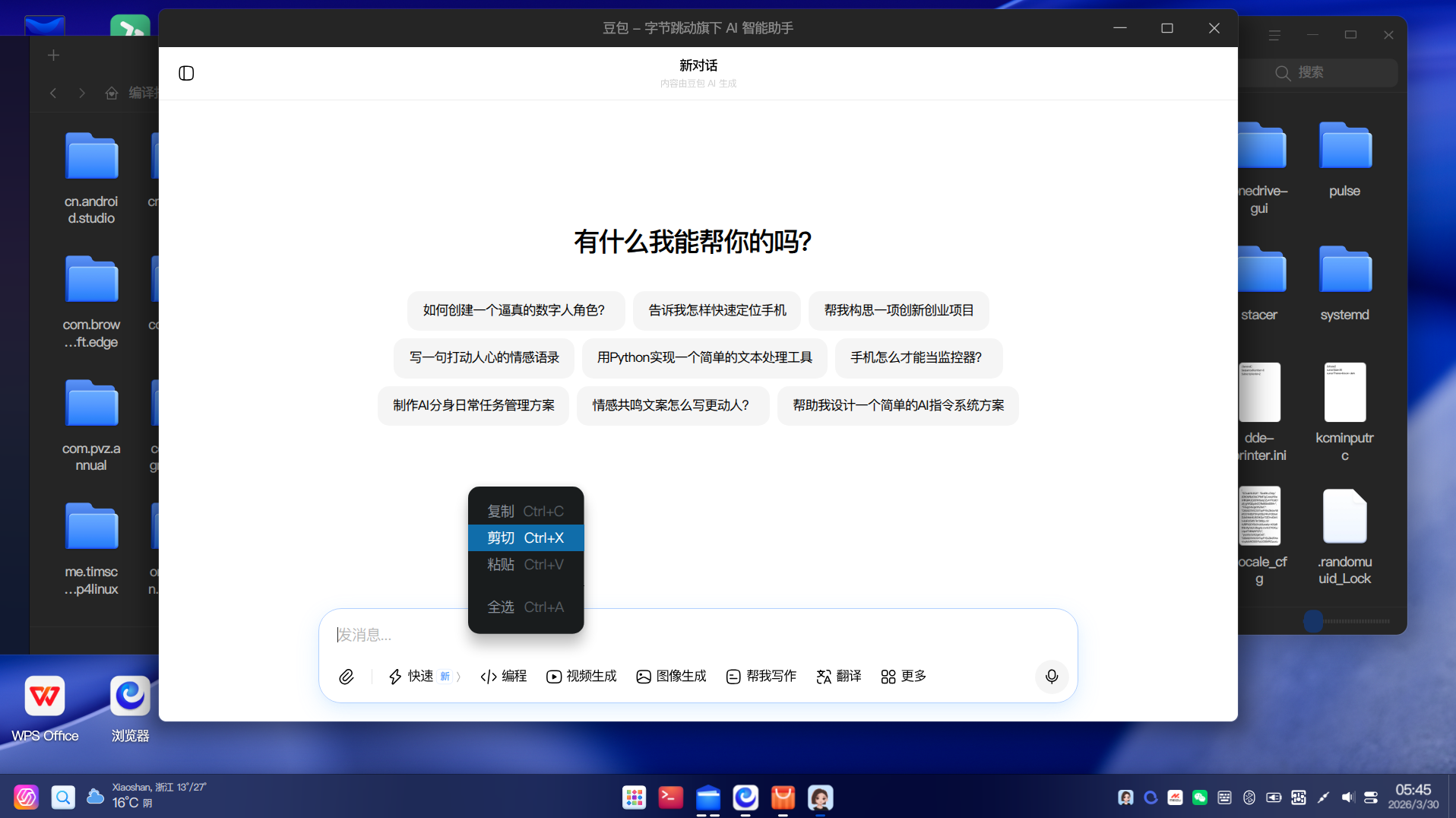This screenshot has width=1456, height=818.
Task: Open the 更多 more tools menu
Action: pos(903,676)
